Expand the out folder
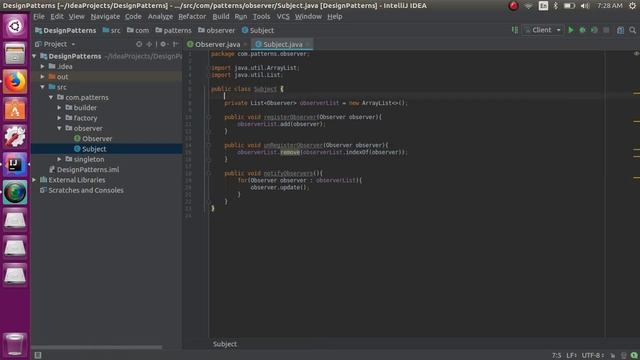Screen dimensions: 640x360 coord(42,77)
